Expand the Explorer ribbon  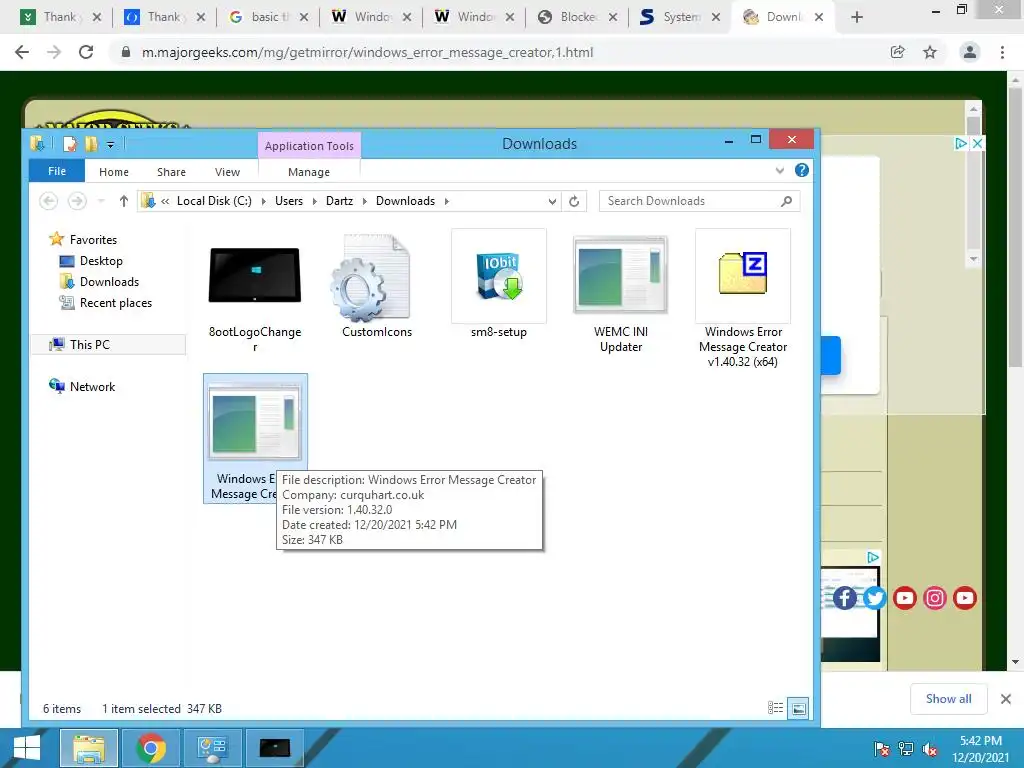point(779,170)
